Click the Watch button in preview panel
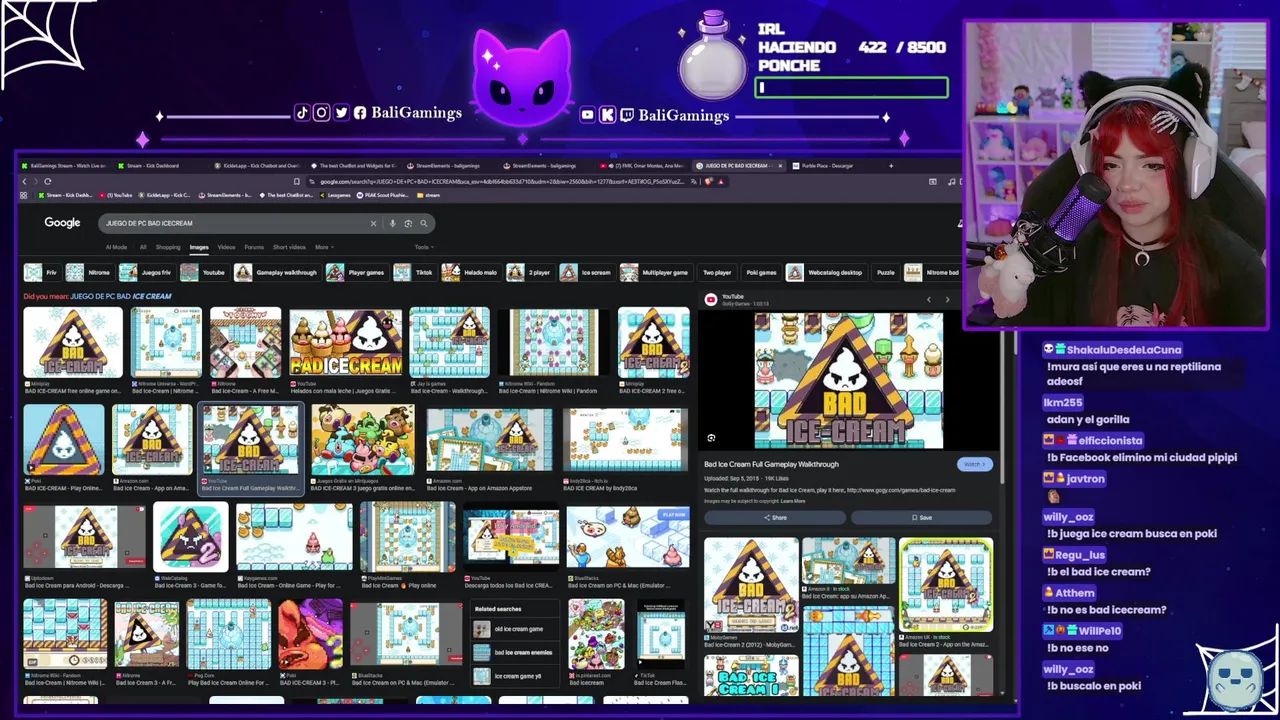Viewport: 1280px width, 720px height. 974,464
